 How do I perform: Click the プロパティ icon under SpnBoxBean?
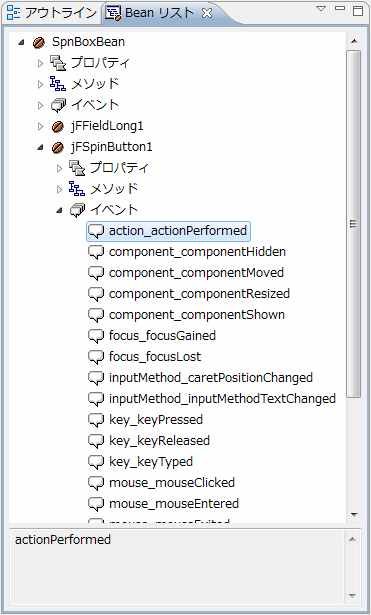58,63
